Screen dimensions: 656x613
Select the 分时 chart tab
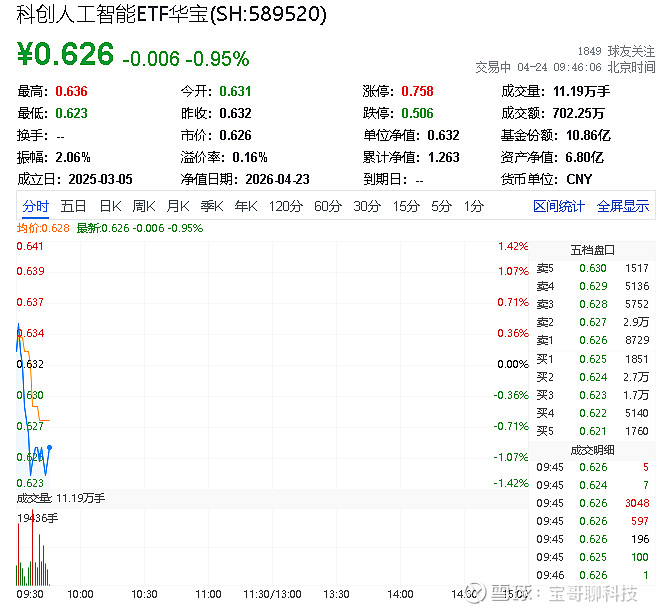(x=36, y=206)
